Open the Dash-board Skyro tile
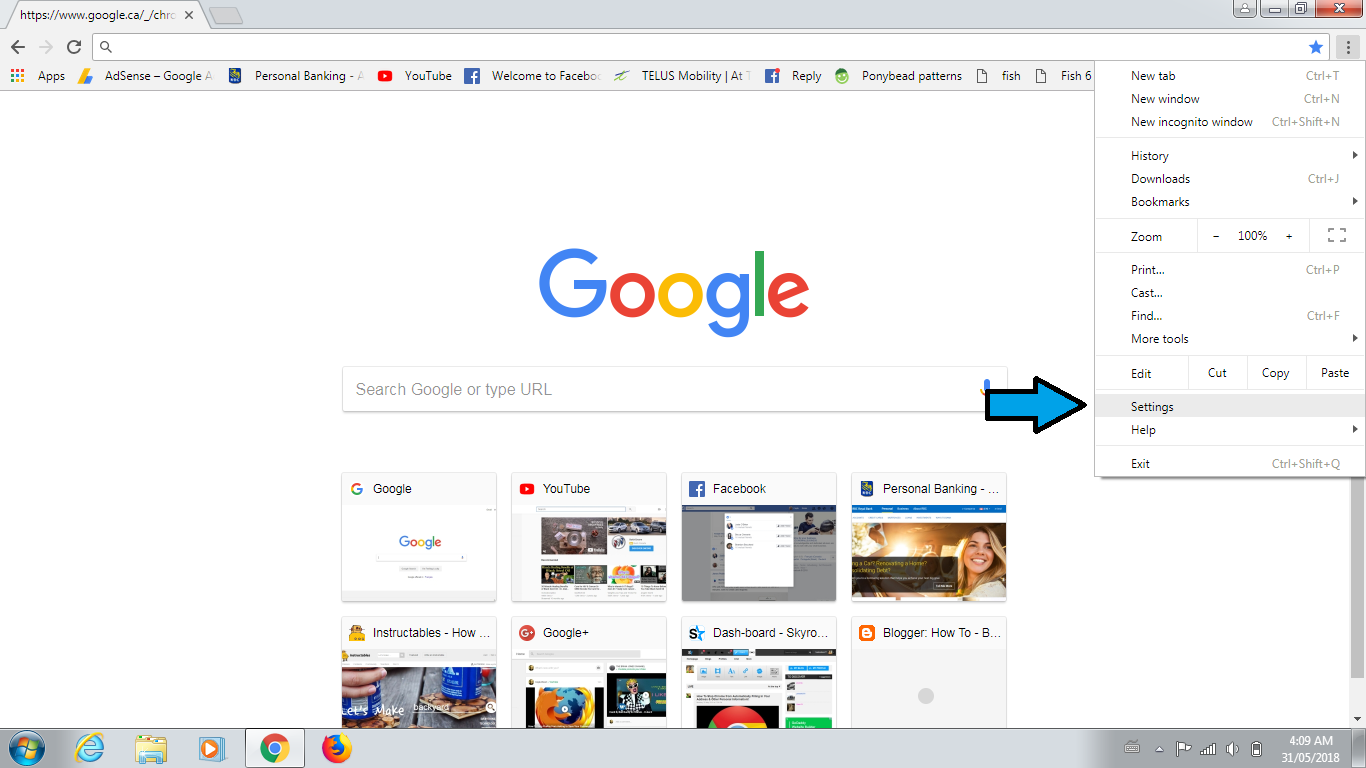The width and height of the screenshot is (1366, 768). [759, 672]
